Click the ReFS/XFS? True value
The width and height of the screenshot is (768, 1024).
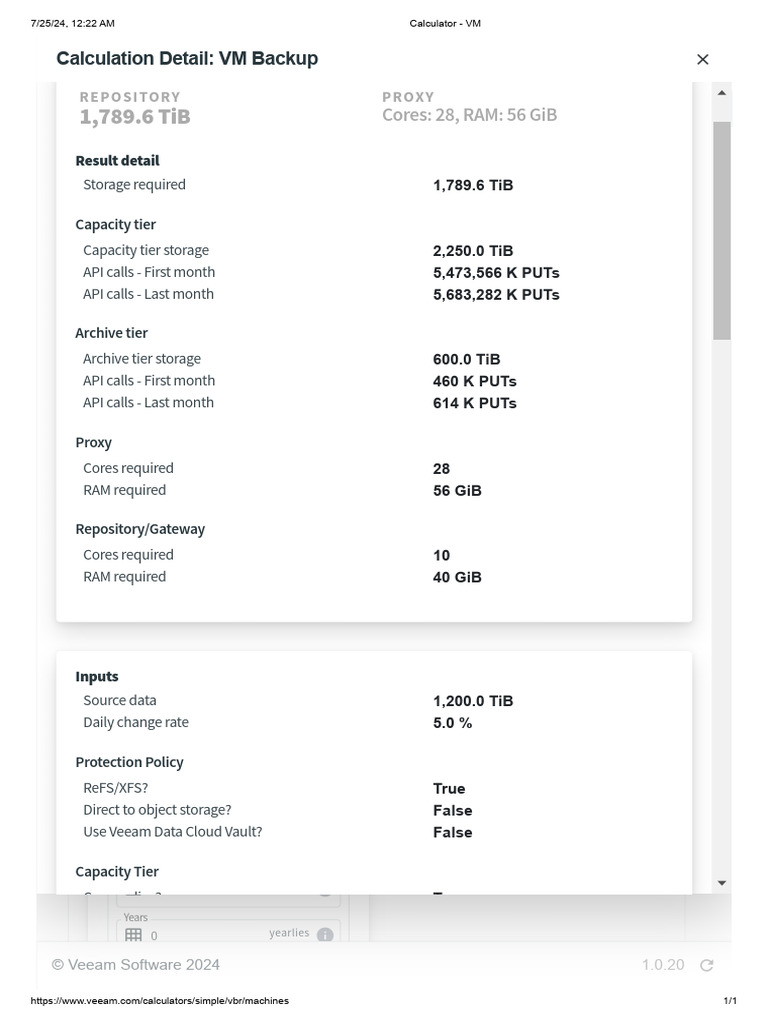click(449, 789)
